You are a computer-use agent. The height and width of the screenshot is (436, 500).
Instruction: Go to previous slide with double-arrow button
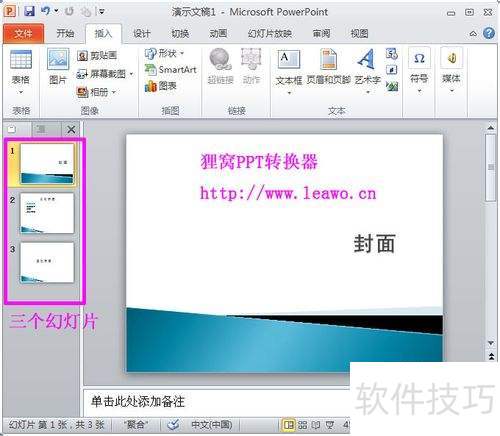point(491,356)
